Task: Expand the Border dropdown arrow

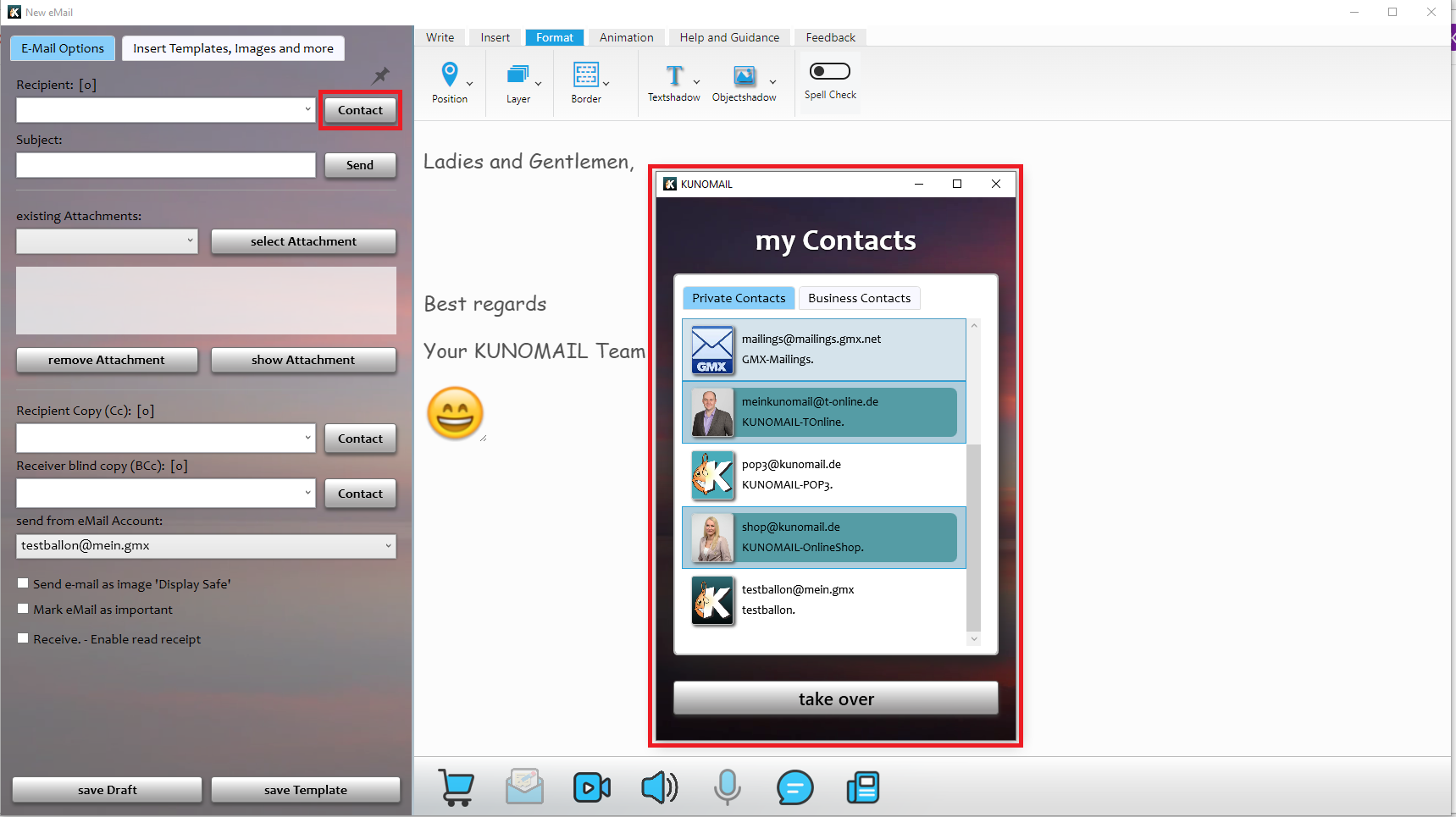Action: click(x=606, y=84)
